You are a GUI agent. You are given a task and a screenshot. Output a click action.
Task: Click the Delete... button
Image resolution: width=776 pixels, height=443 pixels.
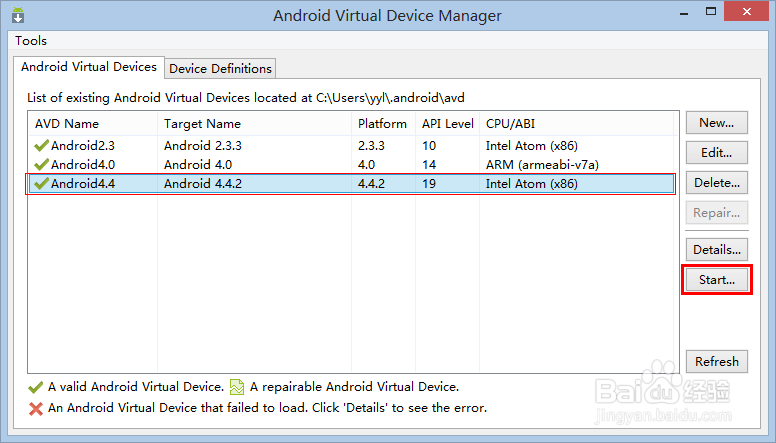pyautogui.click(x=716, y=183)
